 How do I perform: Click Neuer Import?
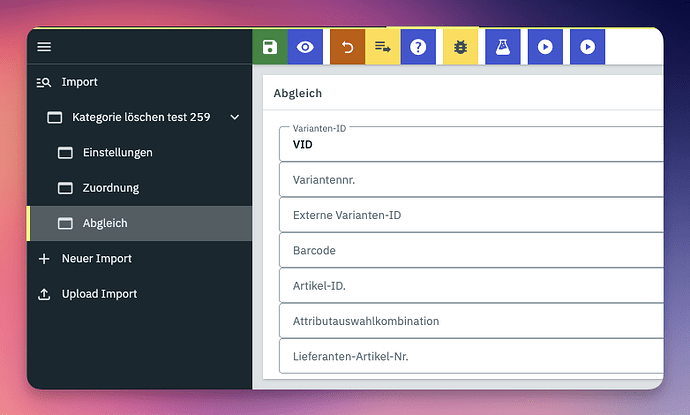click(x=96, y=259)
